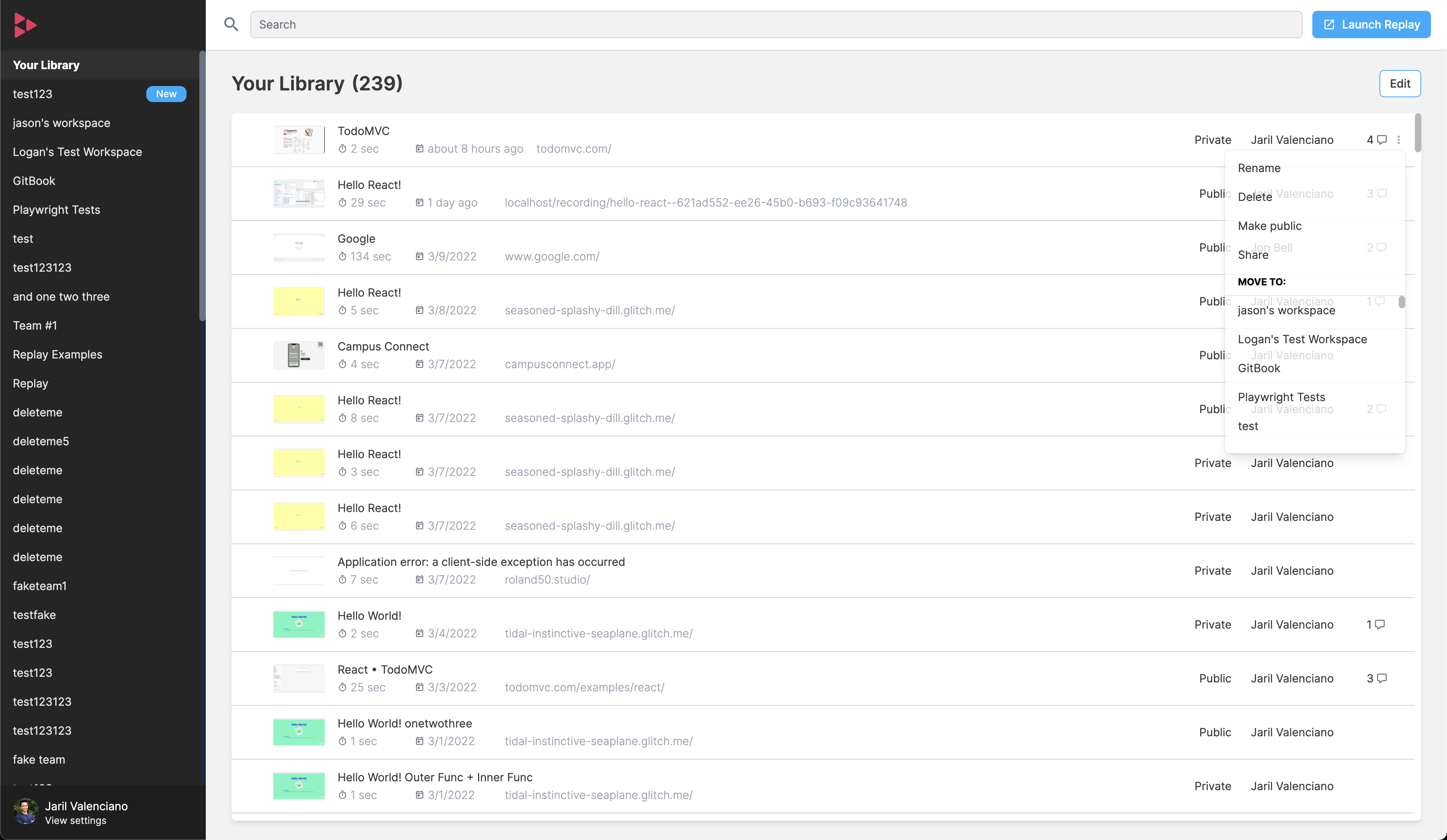Screen dimensions: 1447x840
Task: Open comments via speech bubble icon on TodoMVC
Action: pyautogui.click(x=1381, y=139)
